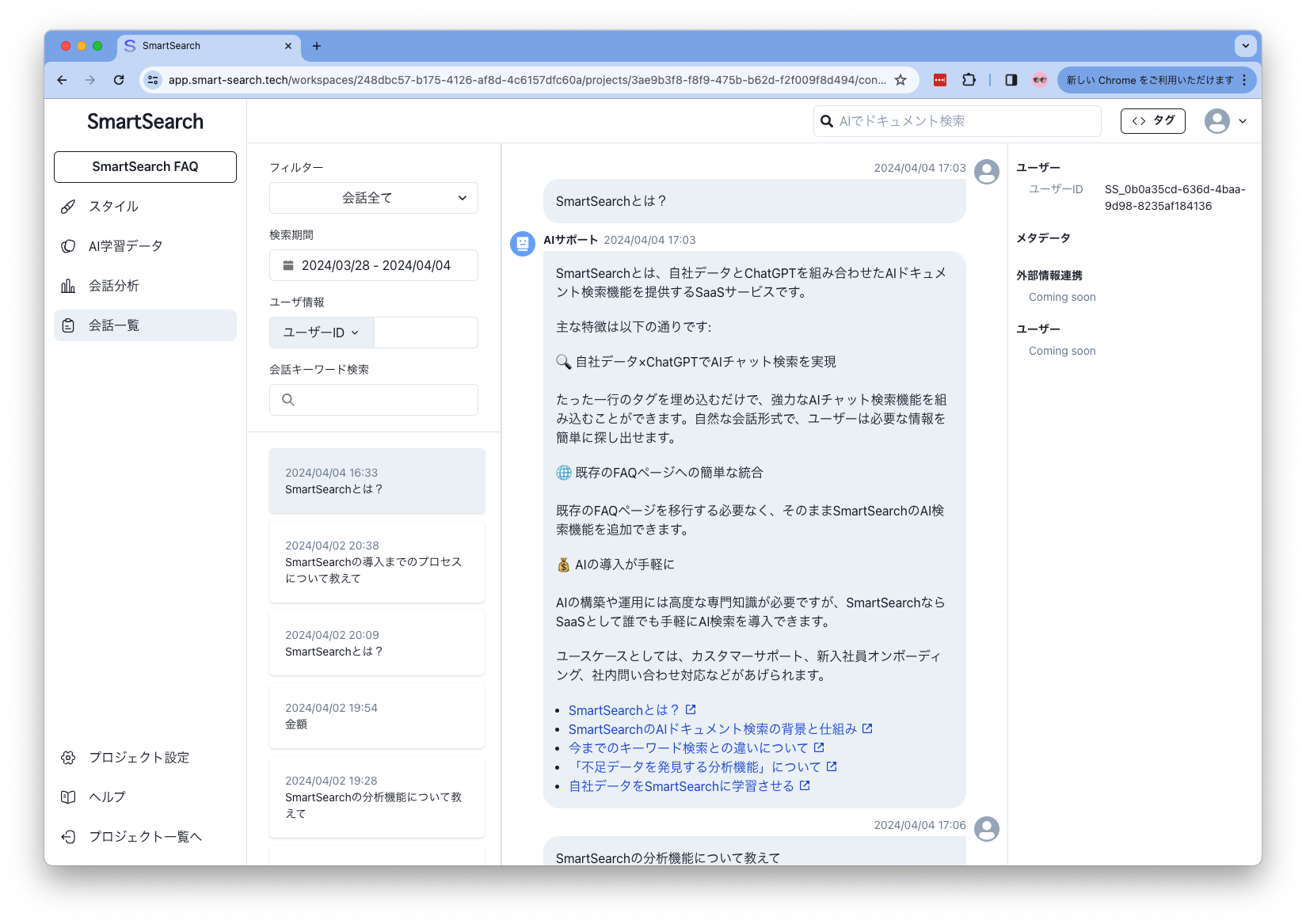Select the 会話一覧 sidebar item
This screenshot has width=1306, height=924.
(x=145, y=325)
